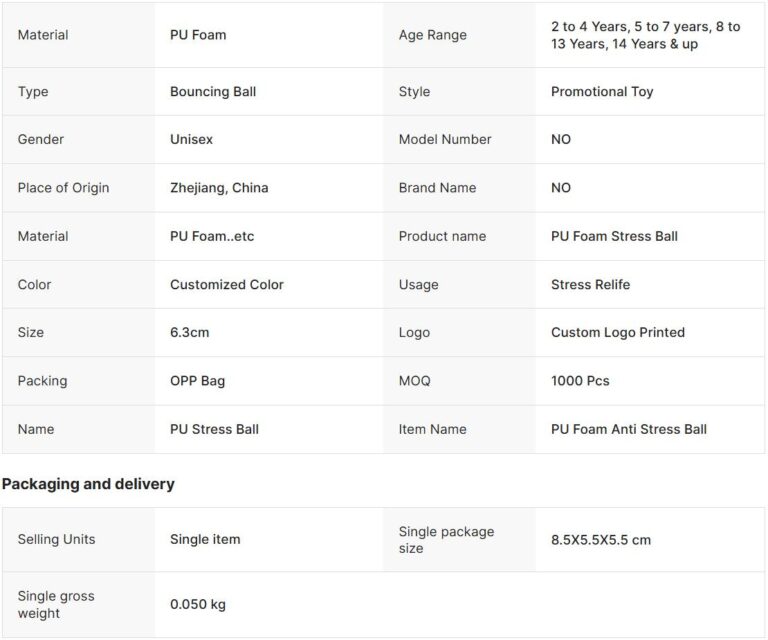Click the age range value text
The height and width of the screenshot is (640, 768).
click(645, 36)
